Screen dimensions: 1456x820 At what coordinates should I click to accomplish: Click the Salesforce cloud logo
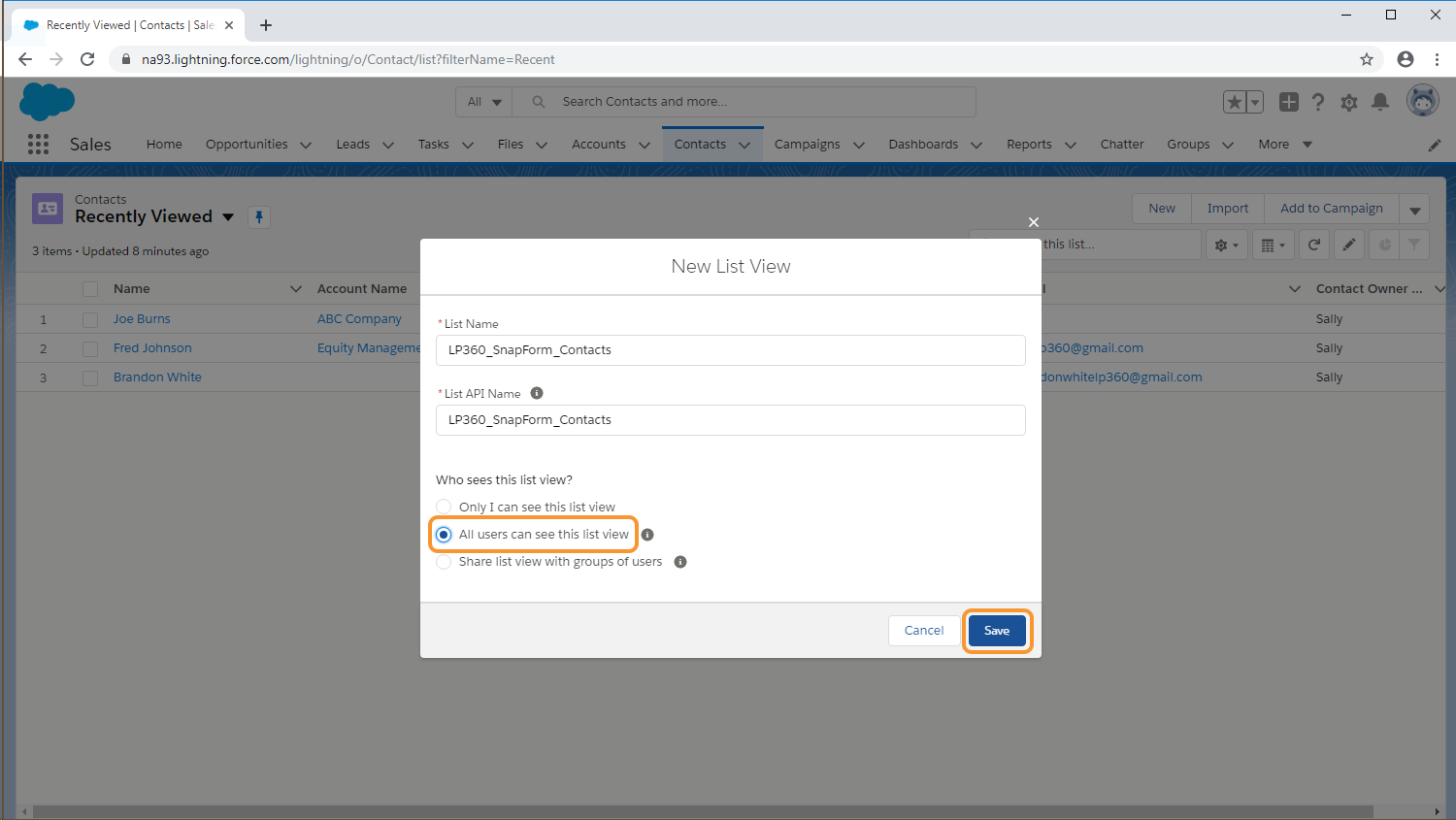pos(47,101)
